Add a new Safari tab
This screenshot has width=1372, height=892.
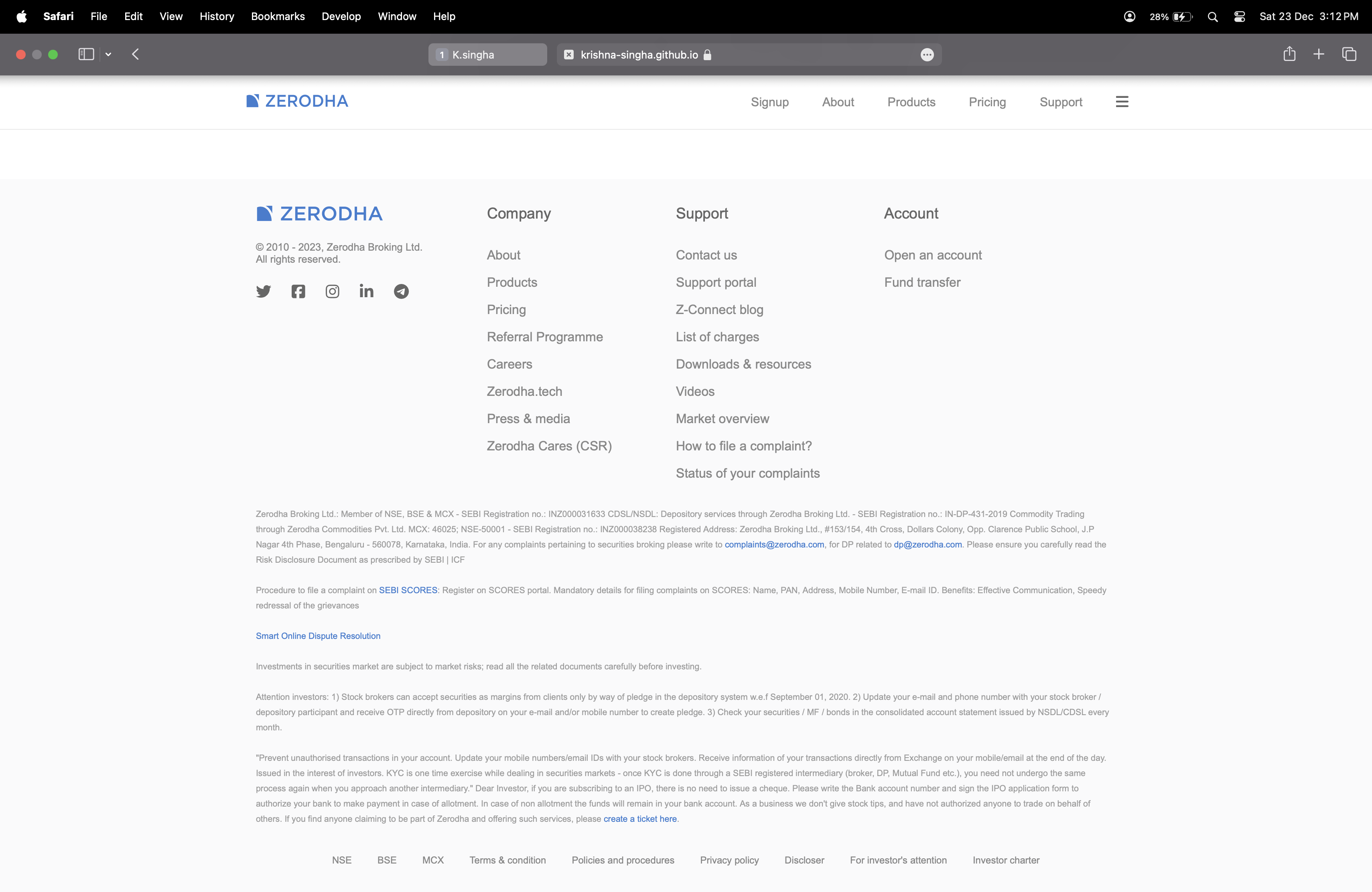(1318, 54)
